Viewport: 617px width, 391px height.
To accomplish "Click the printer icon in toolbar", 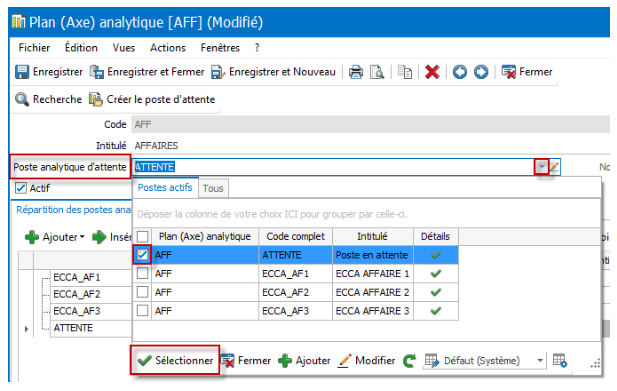I will pos(356,72).
